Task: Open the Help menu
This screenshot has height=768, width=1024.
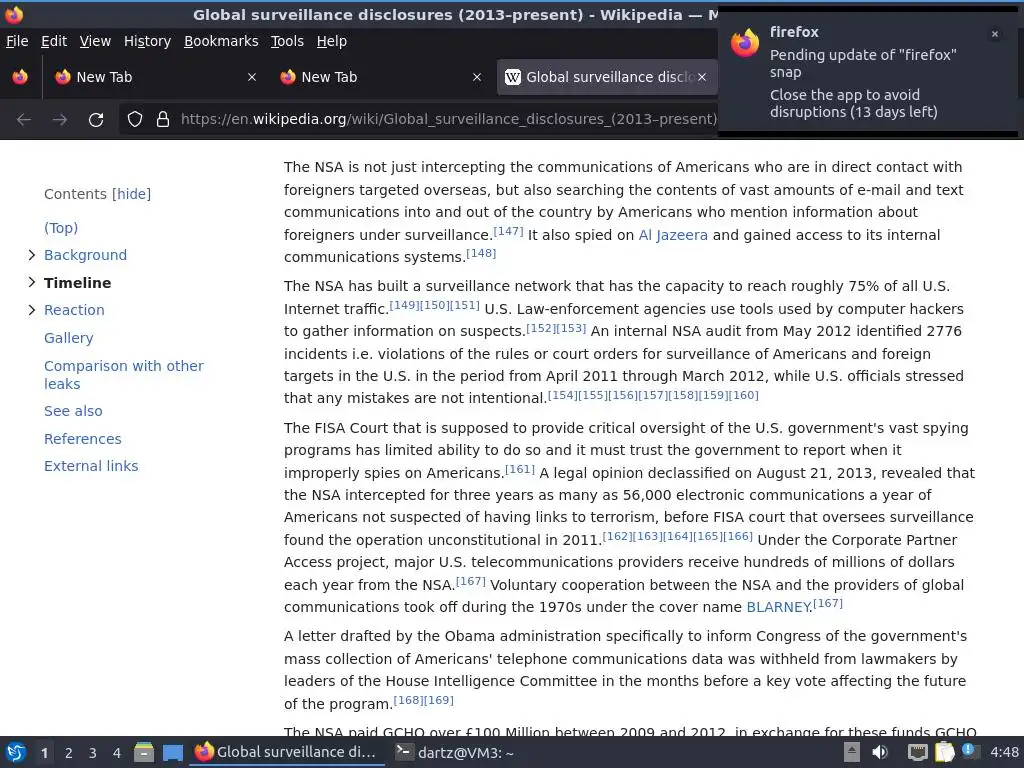Action: (x=332, y=41)
